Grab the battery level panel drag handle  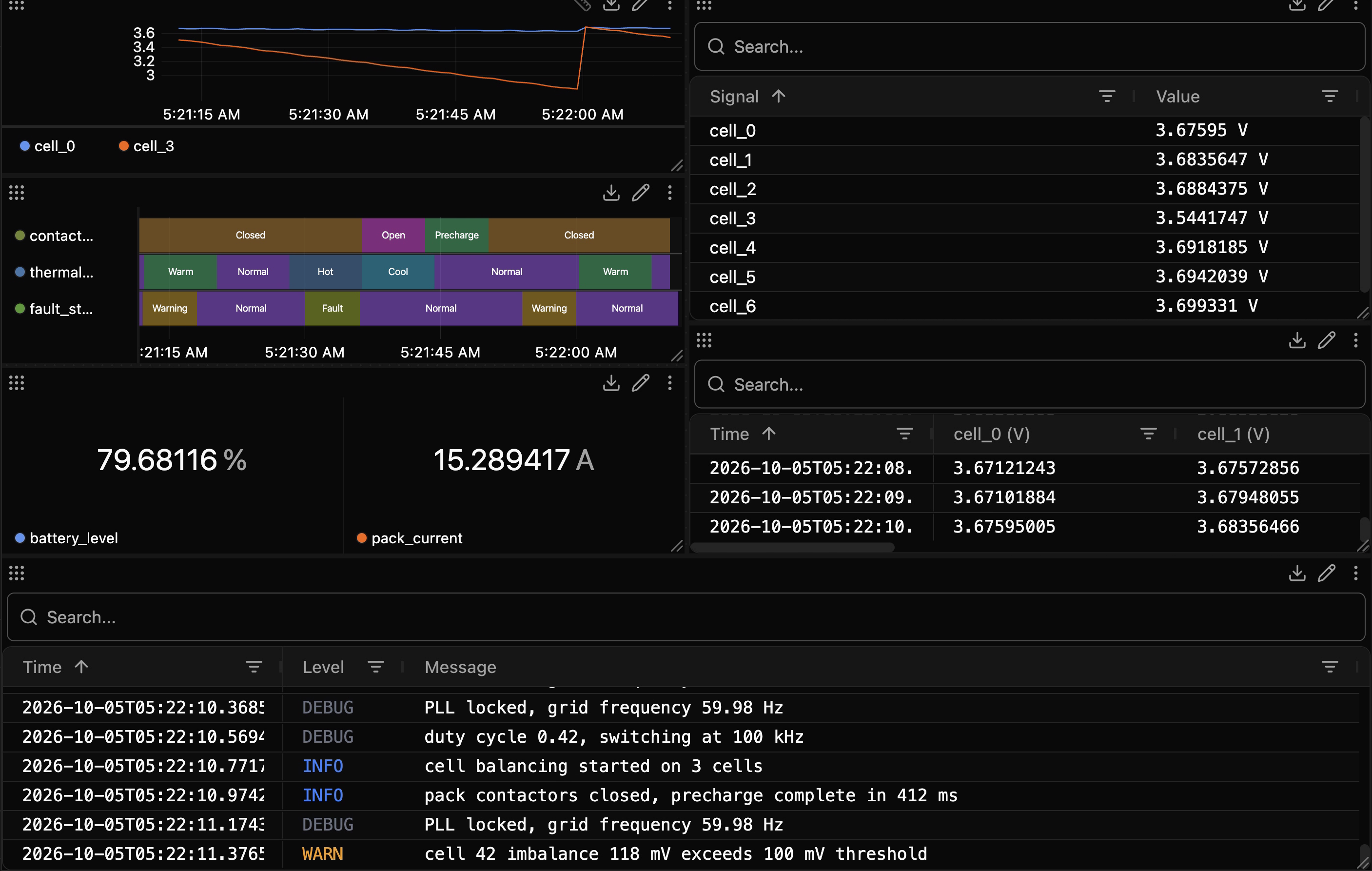click(x=17, y=383)
